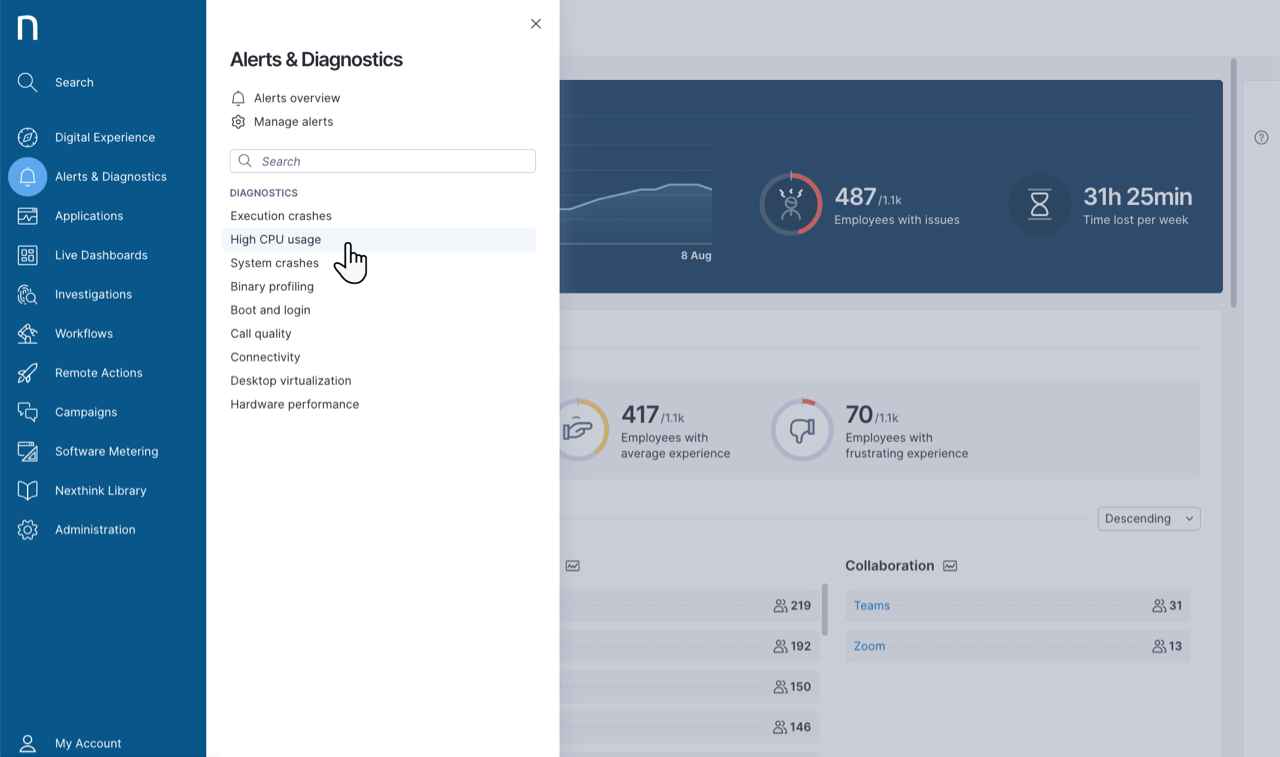Screen dimensions: 1280x757
Task: Open the Investigations section
Action: (93, 294)
